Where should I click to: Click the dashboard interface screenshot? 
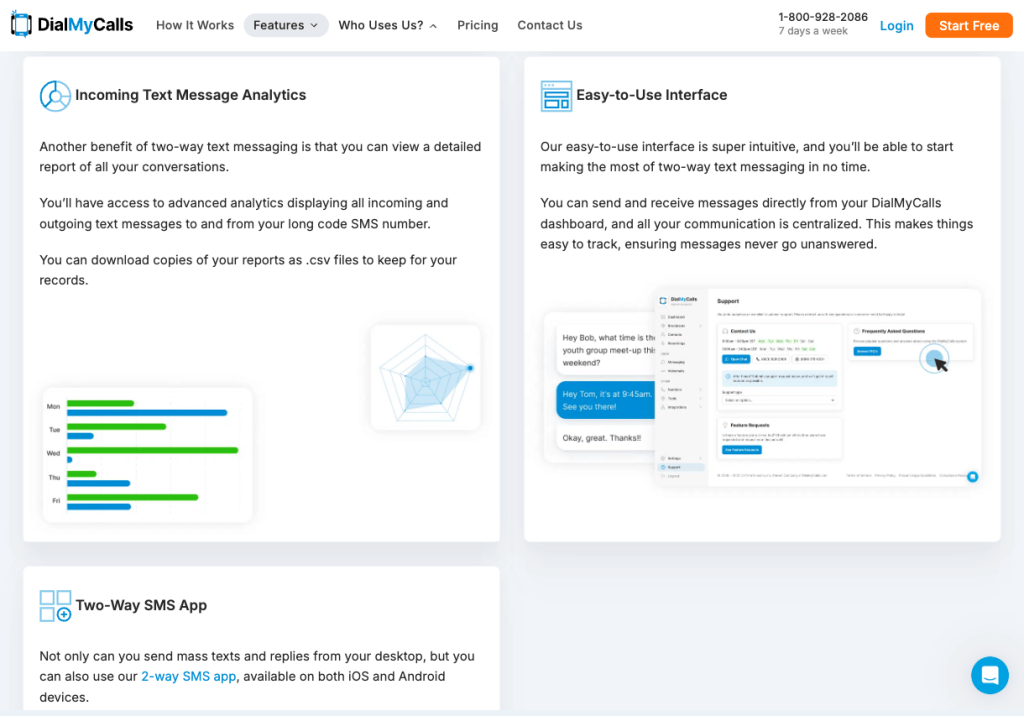coord(816,387)
